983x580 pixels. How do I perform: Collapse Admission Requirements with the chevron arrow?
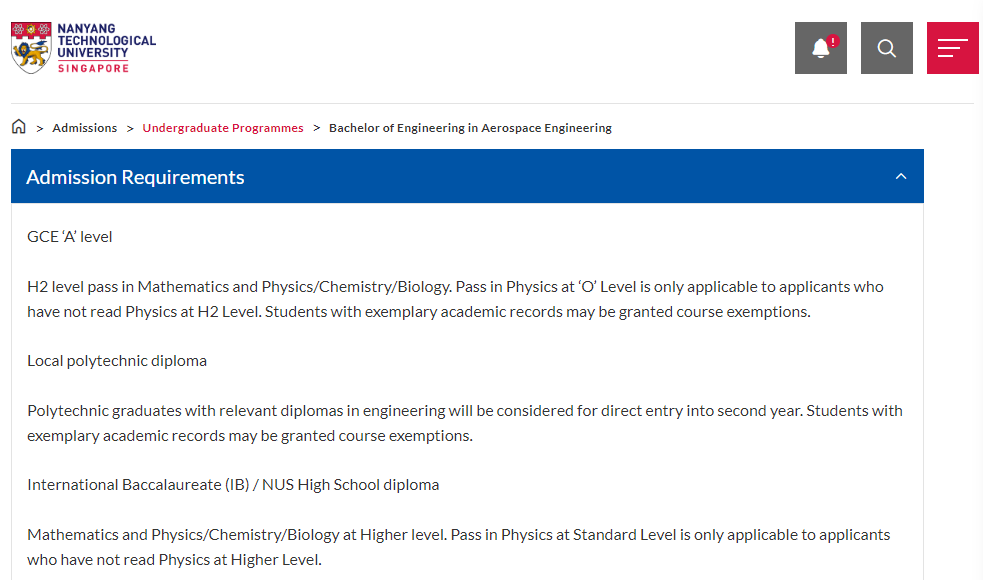901,176
